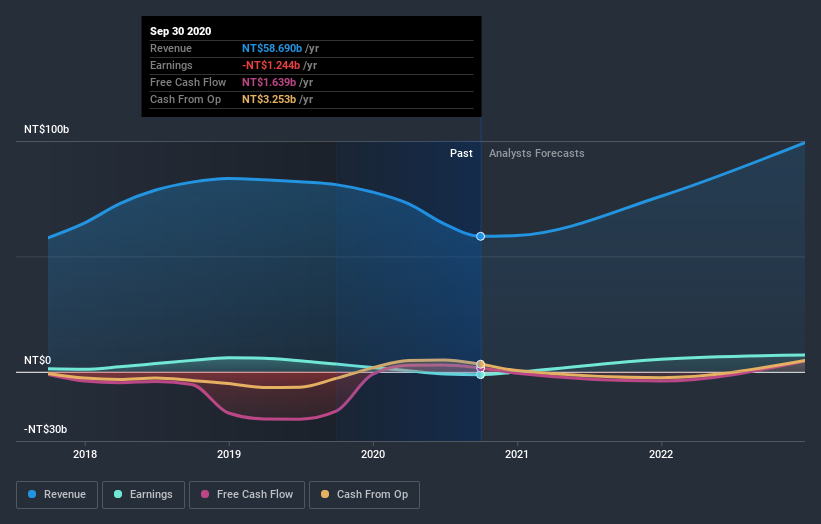Click the Revenue data point marker on blue line
Screen dimensions: 821x524
(481, 237)
